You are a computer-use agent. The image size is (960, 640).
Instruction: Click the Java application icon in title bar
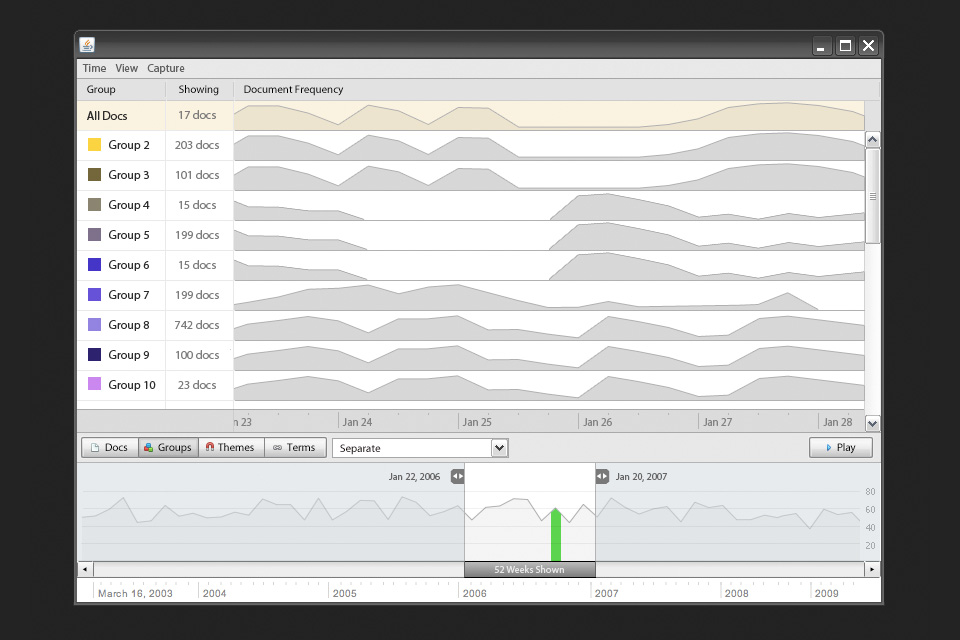coord(88,45)
